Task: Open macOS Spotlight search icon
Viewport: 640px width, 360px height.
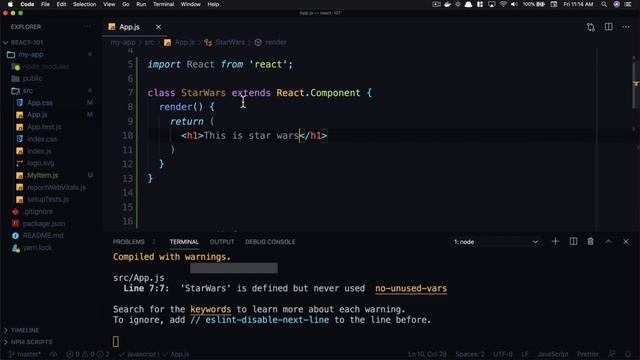Action: pyautogui.click(x=604, y=4)
